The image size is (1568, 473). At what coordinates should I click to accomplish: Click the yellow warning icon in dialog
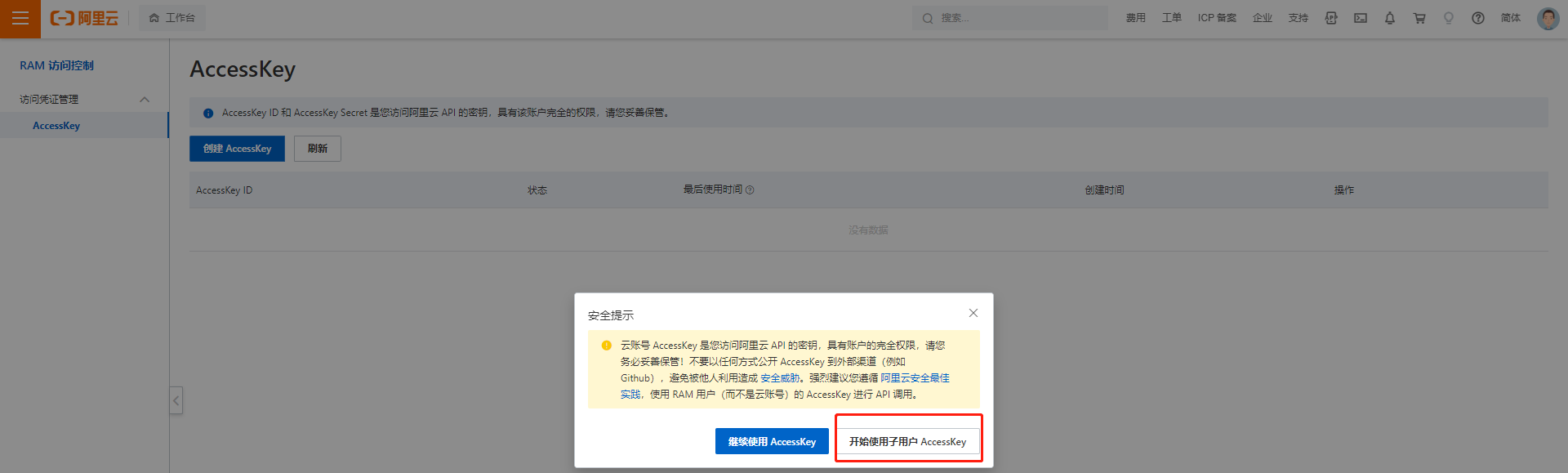pyautogui.click(x=606, y=346)
